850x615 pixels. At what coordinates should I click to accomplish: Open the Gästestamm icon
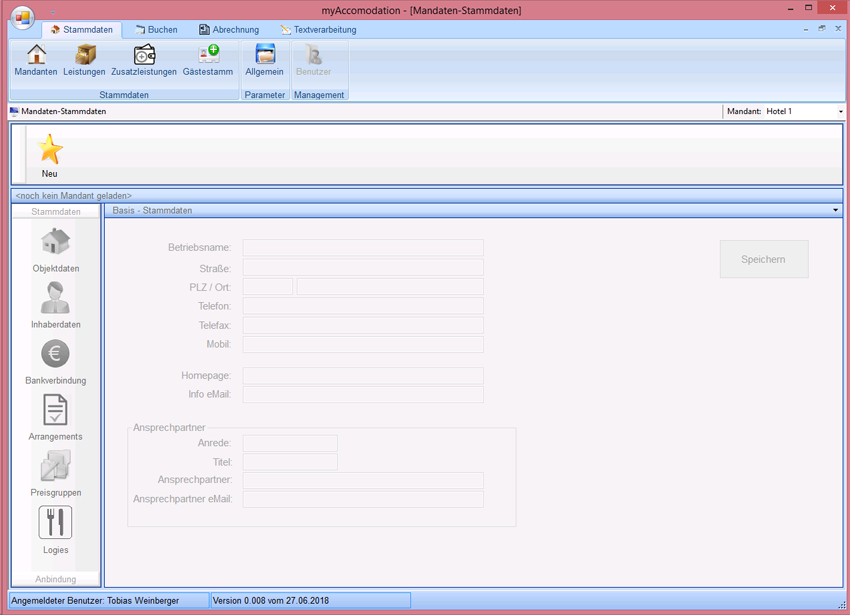(x=208, y=55)
